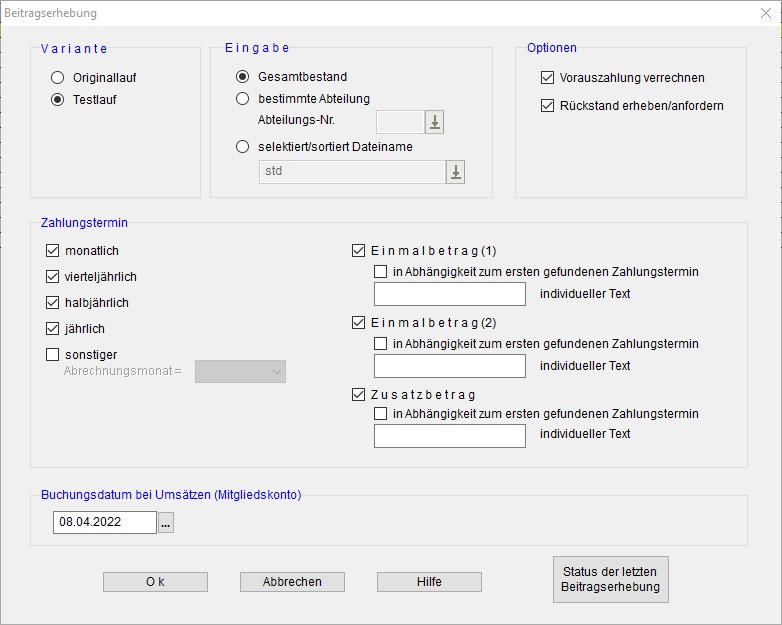The width and height of the screenshot is (782, 625).
Task: Enable the sonstiger payment checkbox
Action: [53, 354]
